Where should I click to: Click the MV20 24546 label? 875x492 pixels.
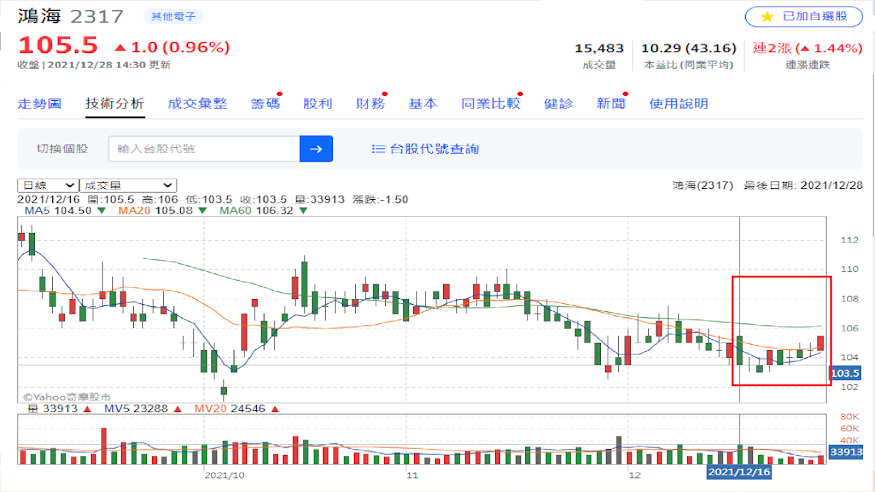pos(230,409)
